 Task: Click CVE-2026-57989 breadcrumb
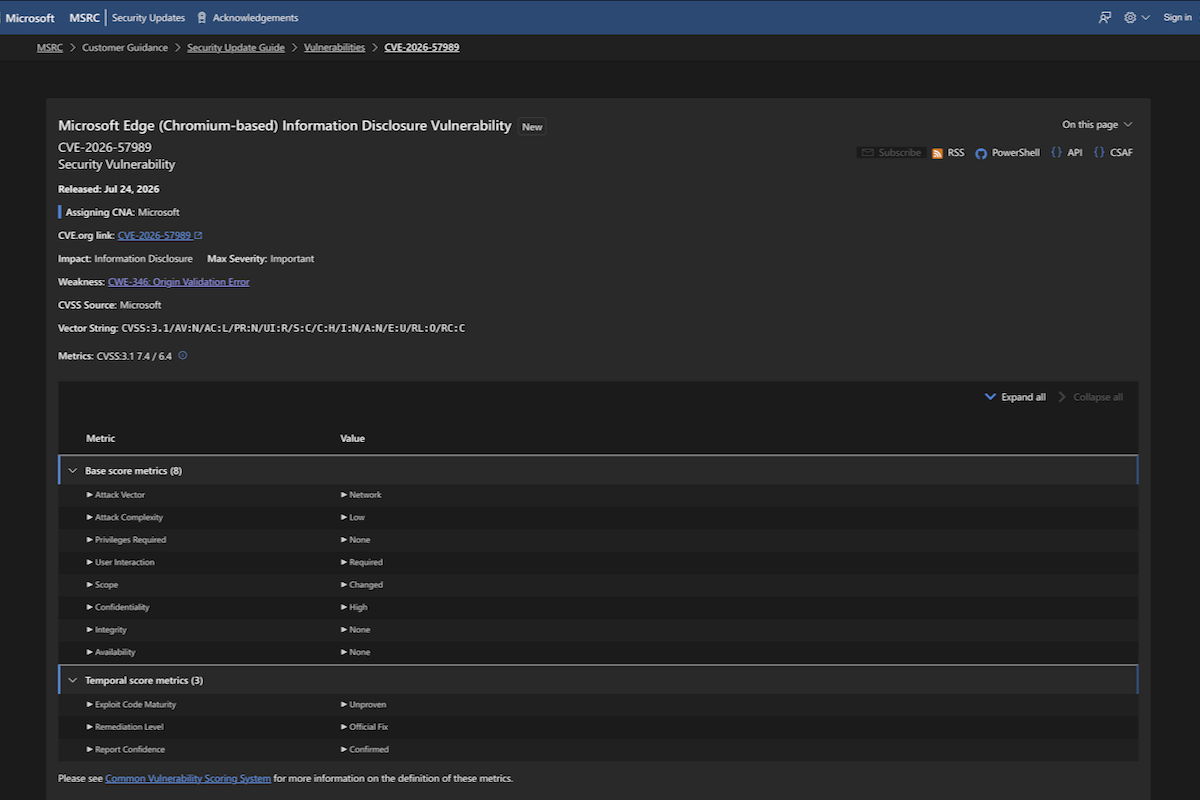click(x=422, y=47)
